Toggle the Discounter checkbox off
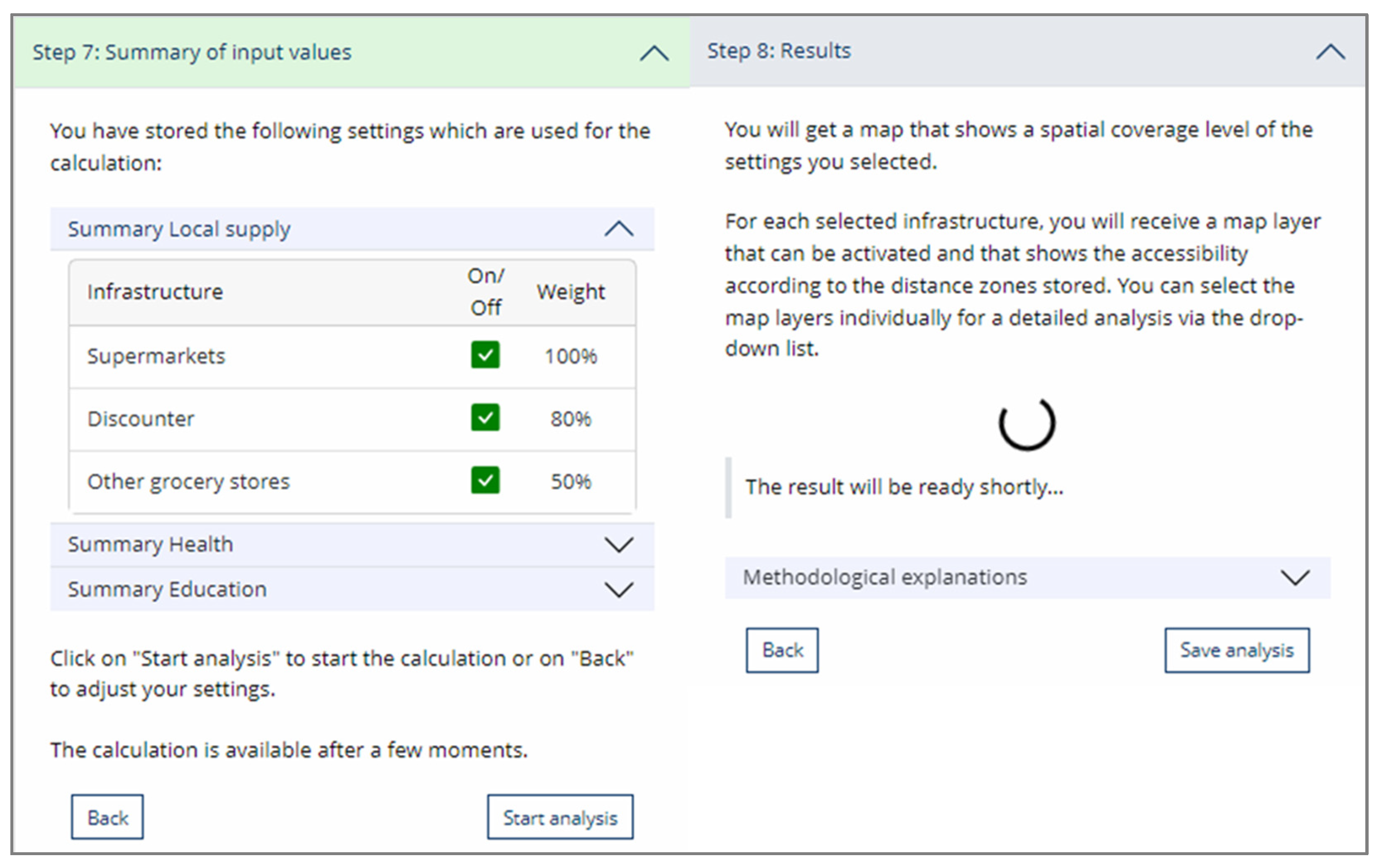This screenshot has height=868, width=1379. [485, 417]
